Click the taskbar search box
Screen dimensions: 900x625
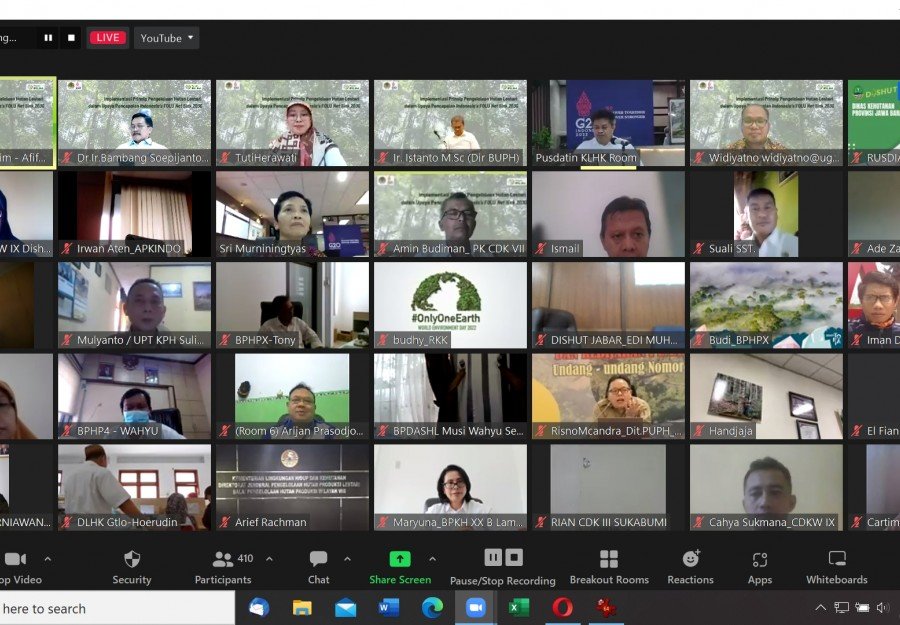(117, 608)
